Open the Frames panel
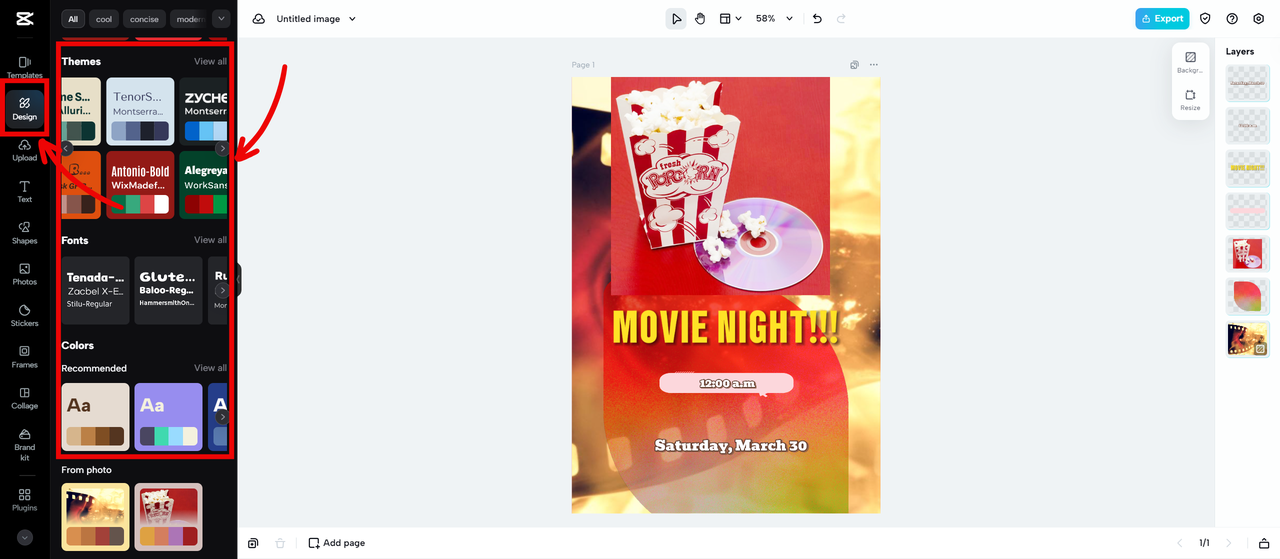 point(24,357)
